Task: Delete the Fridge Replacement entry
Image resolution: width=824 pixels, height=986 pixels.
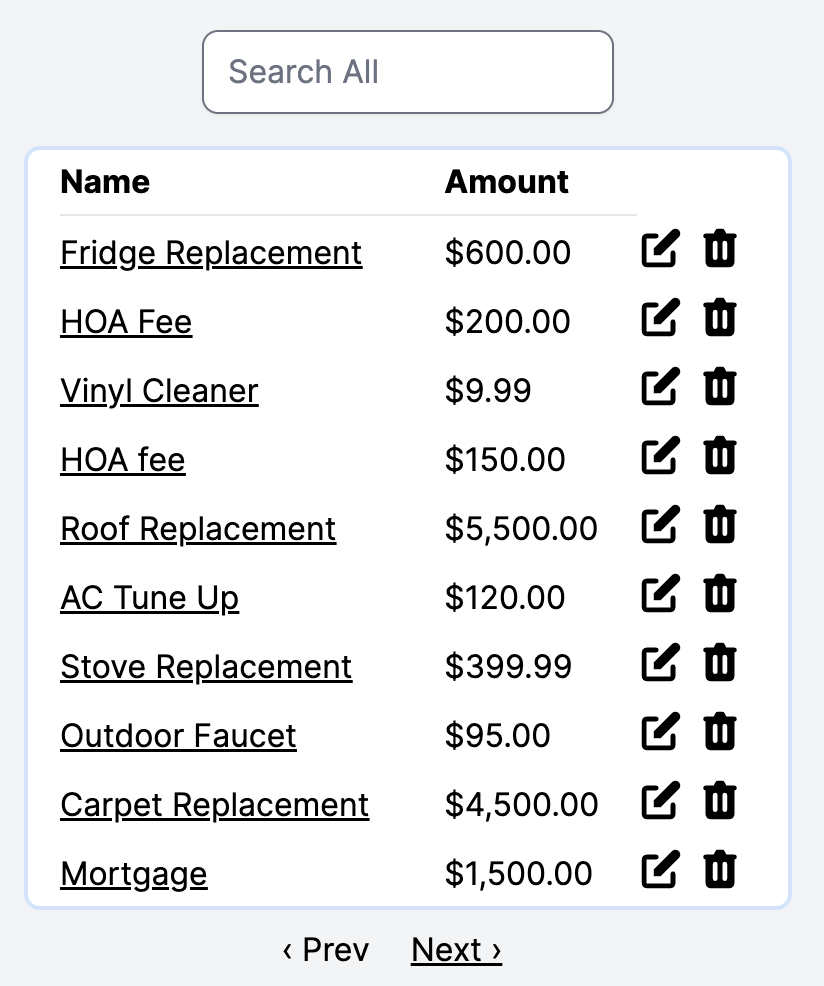Action: (720, 249)
